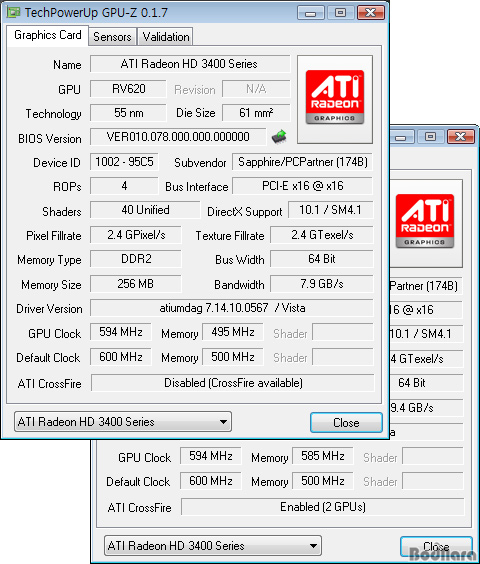Image resolution: width=480 pixels, height=564 pixels.
Task: Click Bus Interface field PCI-E x16 @ x16
Action: click(302, 186)
